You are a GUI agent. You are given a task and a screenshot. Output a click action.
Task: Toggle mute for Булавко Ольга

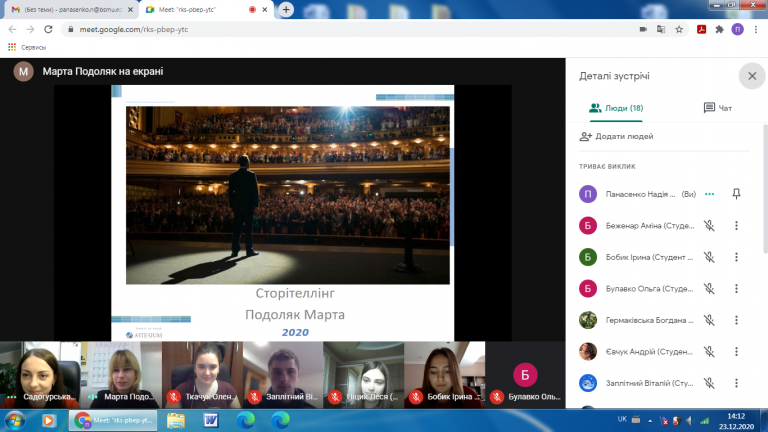709,288
